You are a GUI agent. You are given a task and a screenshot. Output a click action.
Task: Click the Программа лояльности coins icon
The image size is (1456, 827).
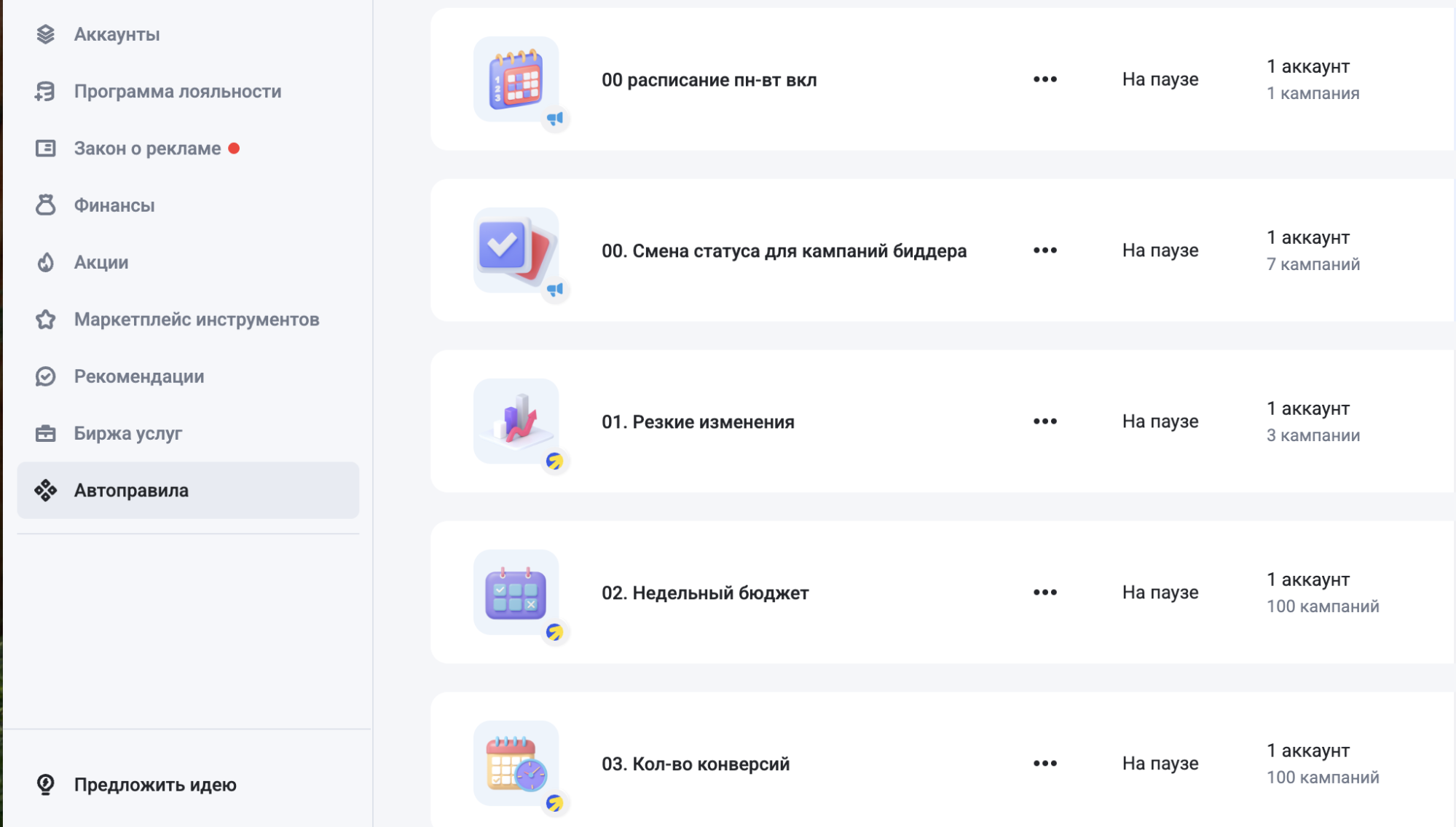tap(45, 91)
